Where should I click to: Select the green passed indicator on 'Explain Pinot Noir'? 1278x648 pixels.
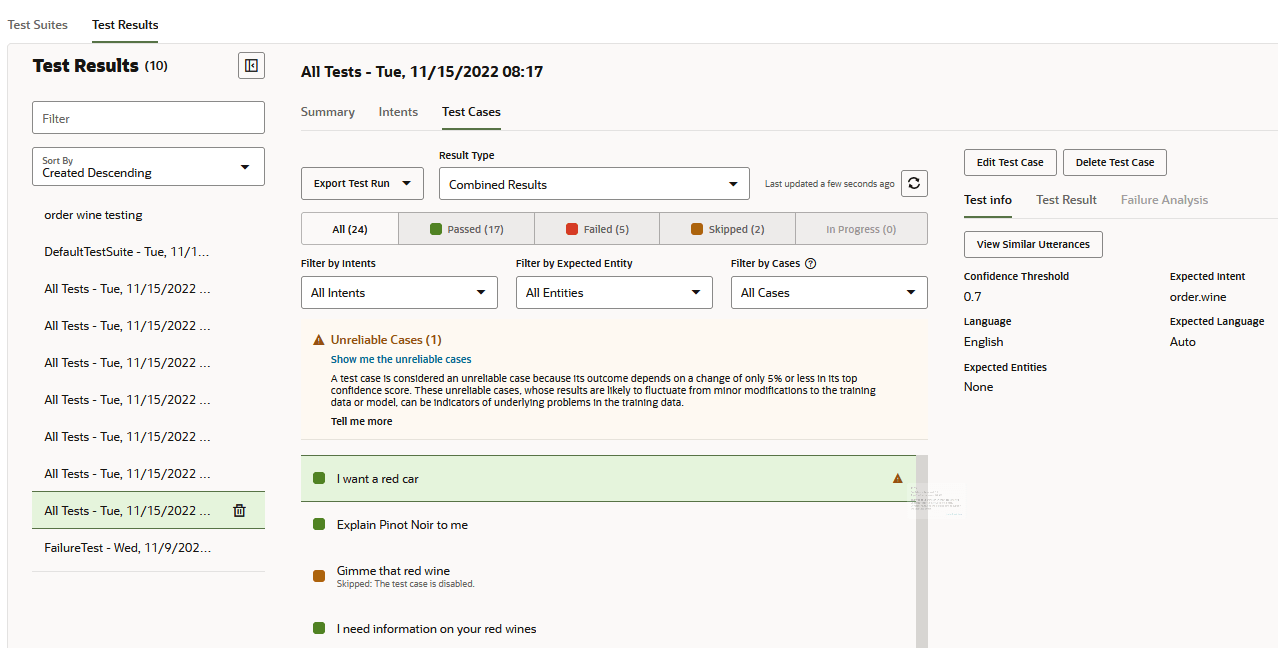pyautogui.click(x=319, y=524)
